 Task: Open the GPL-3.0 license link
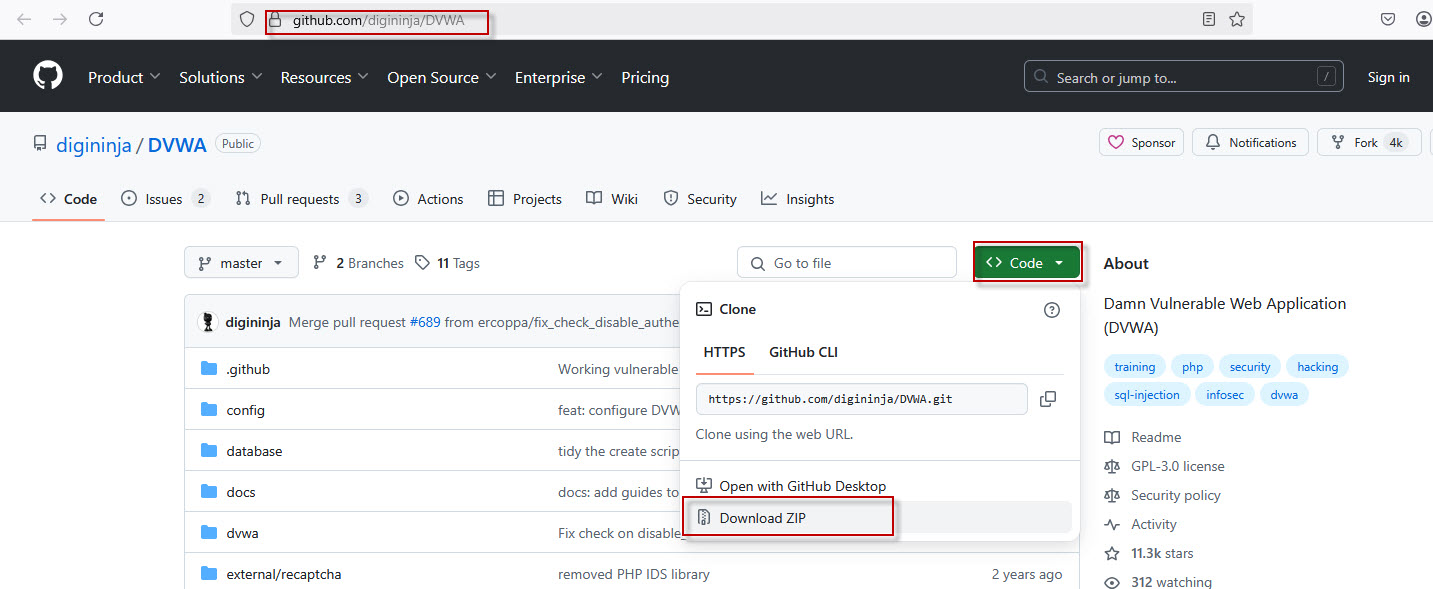pos(1164,466)
